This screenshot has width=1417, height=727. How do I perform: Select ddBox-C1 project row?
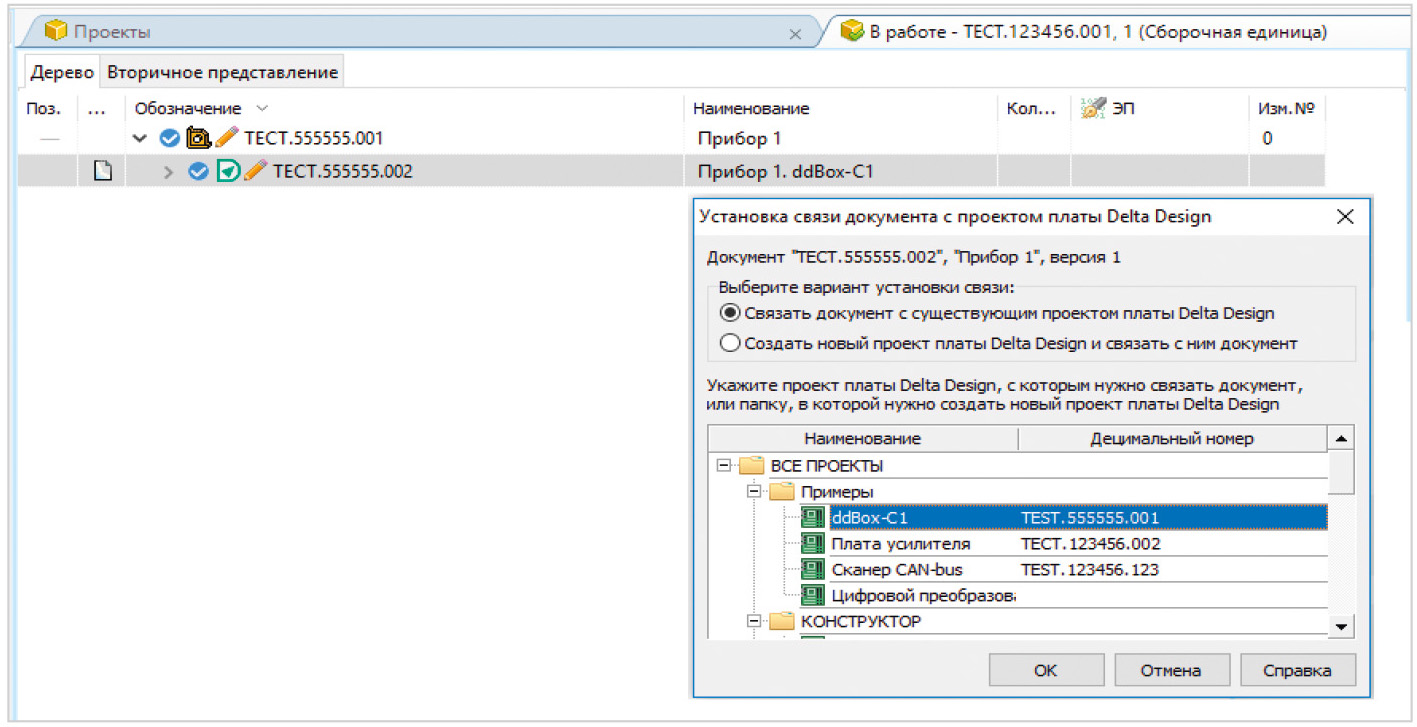[1078, 518]
